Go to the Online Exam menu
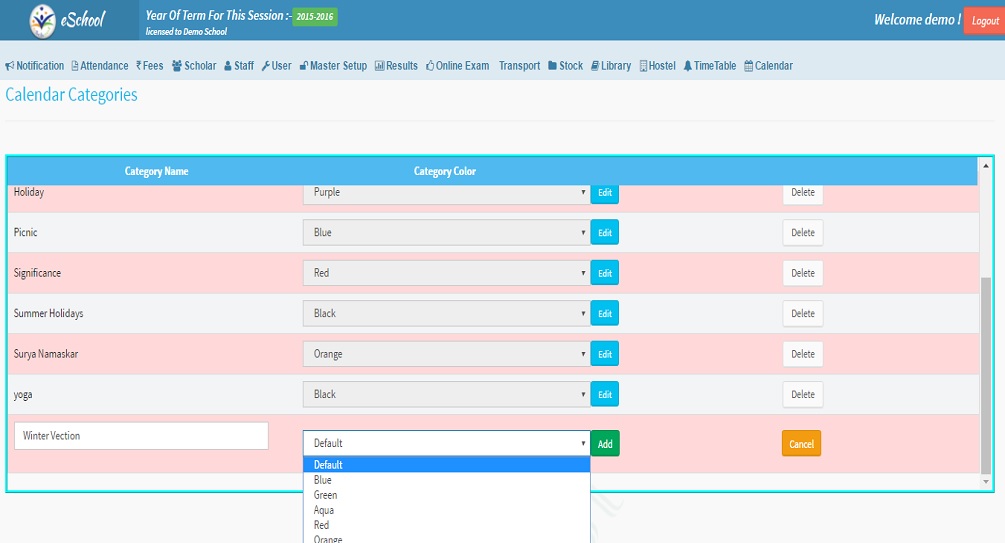 click(457, 66)
